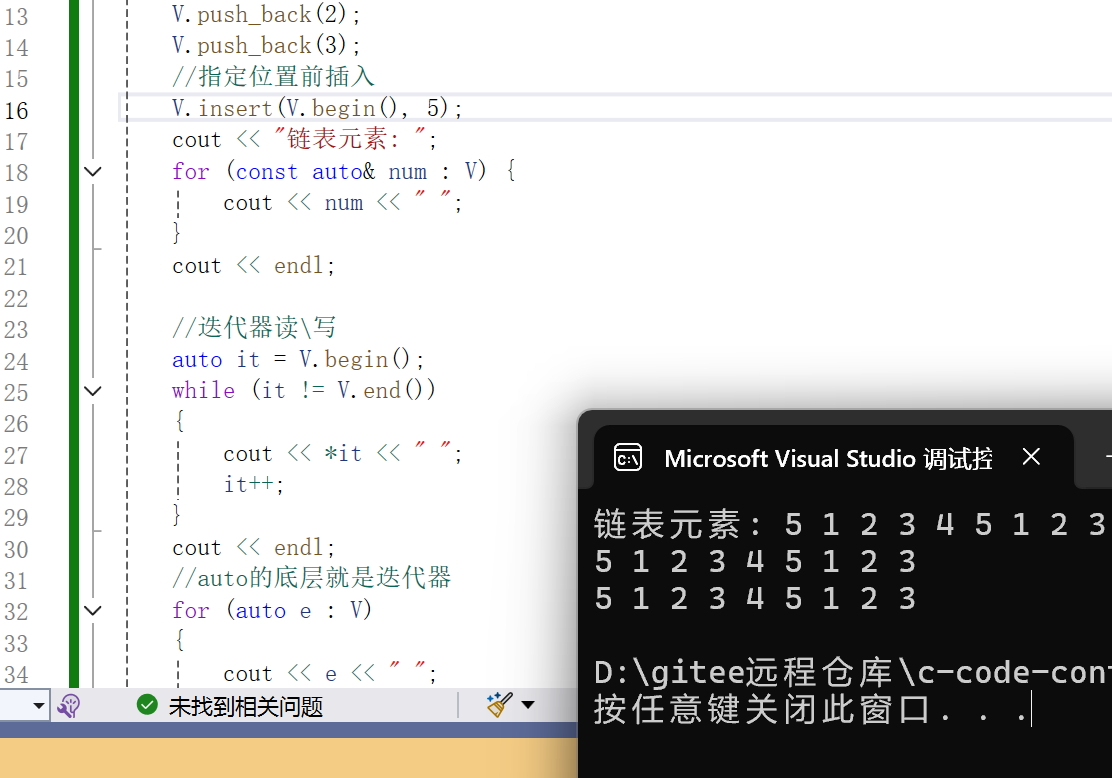Viewport: 1112px width, 778px height.
Task: Collapse the while loop at line 25
Action: [x=93, y=391]
